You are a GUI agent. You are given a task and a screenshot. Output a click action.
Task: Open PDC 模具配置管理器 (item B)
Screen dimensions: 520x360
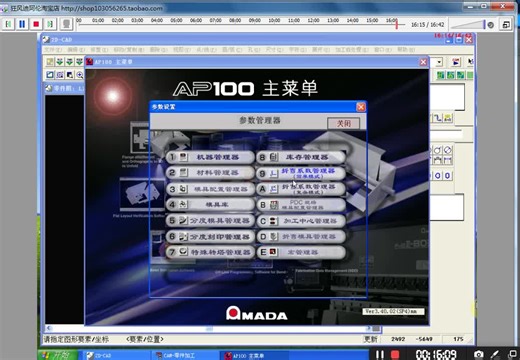(301, 205)
